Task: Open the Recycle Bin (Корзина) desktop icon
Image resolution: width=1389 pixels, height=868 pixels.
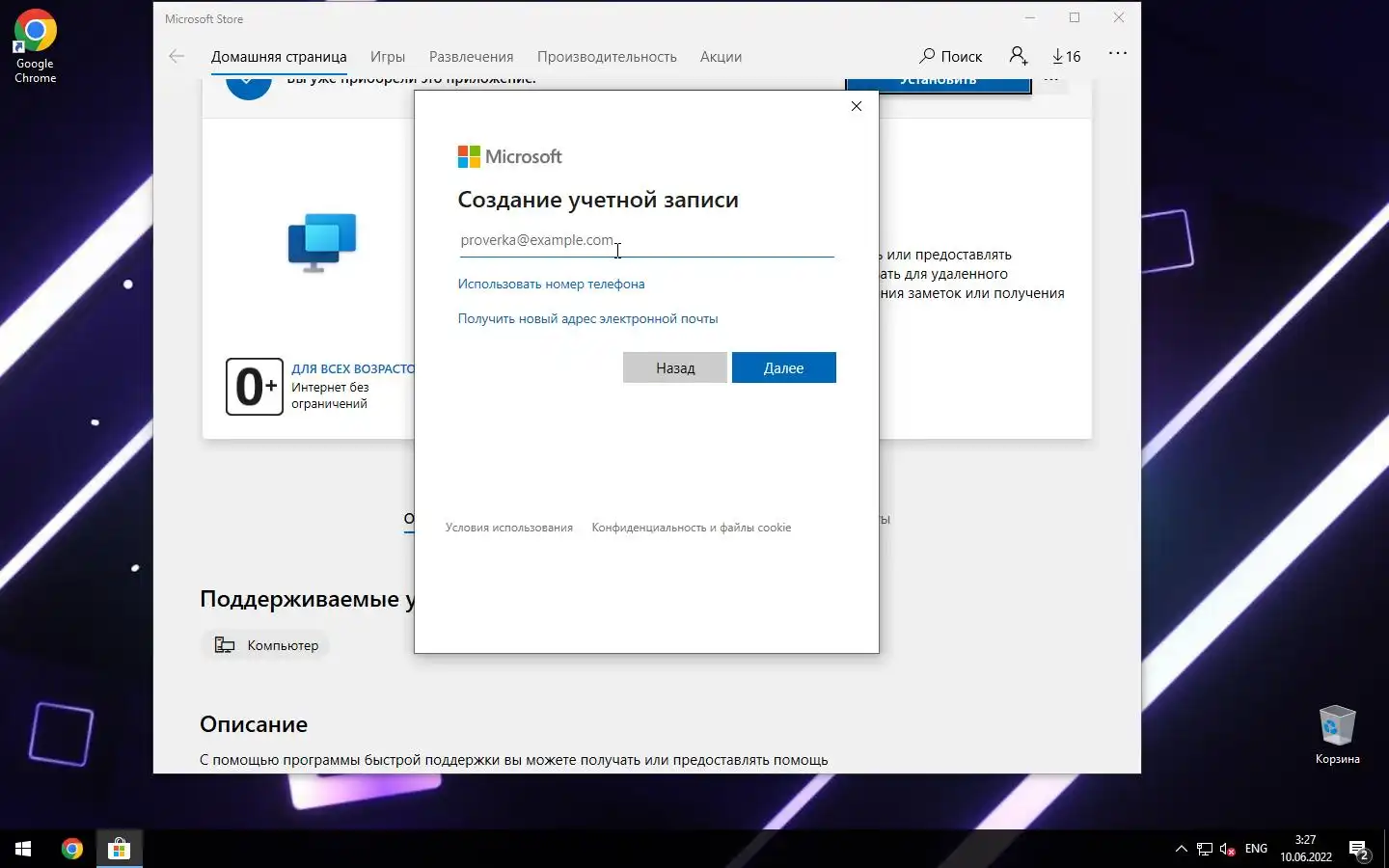Action: click(1337, 735)
